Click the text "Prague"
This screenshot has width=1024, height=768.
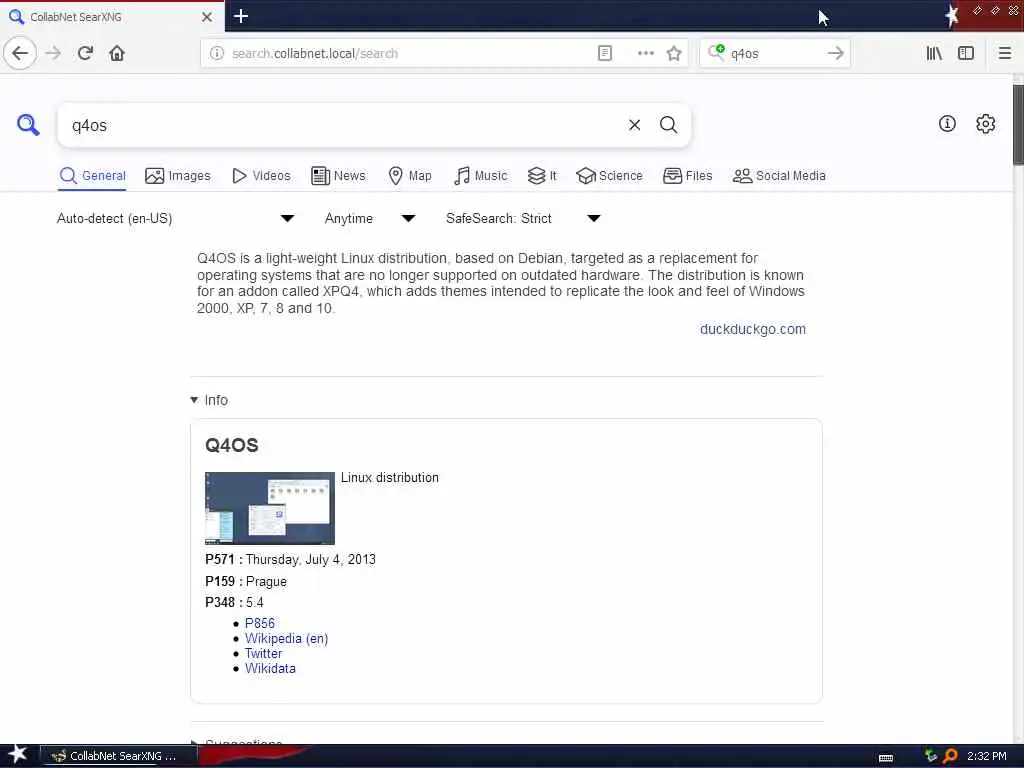pos(266,581)
